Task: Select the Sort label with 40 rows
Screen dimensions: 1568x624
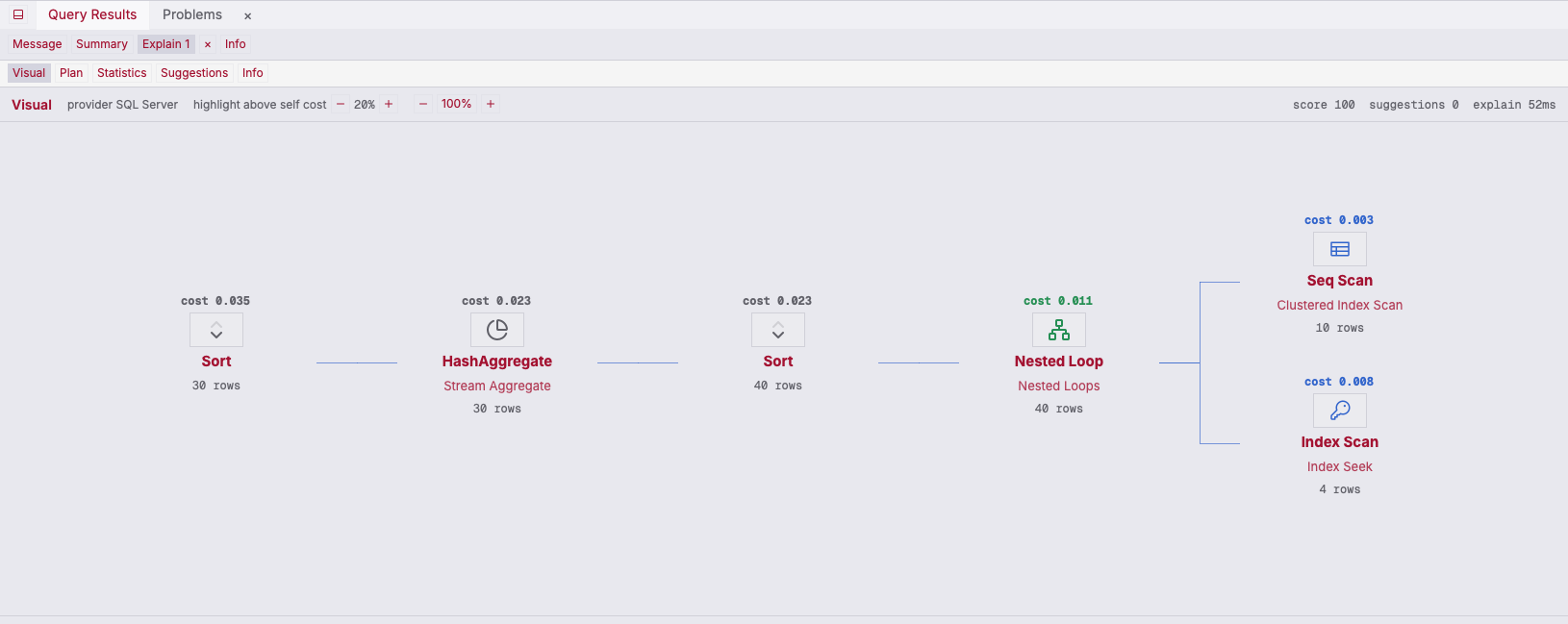Action: pos(778,362)
